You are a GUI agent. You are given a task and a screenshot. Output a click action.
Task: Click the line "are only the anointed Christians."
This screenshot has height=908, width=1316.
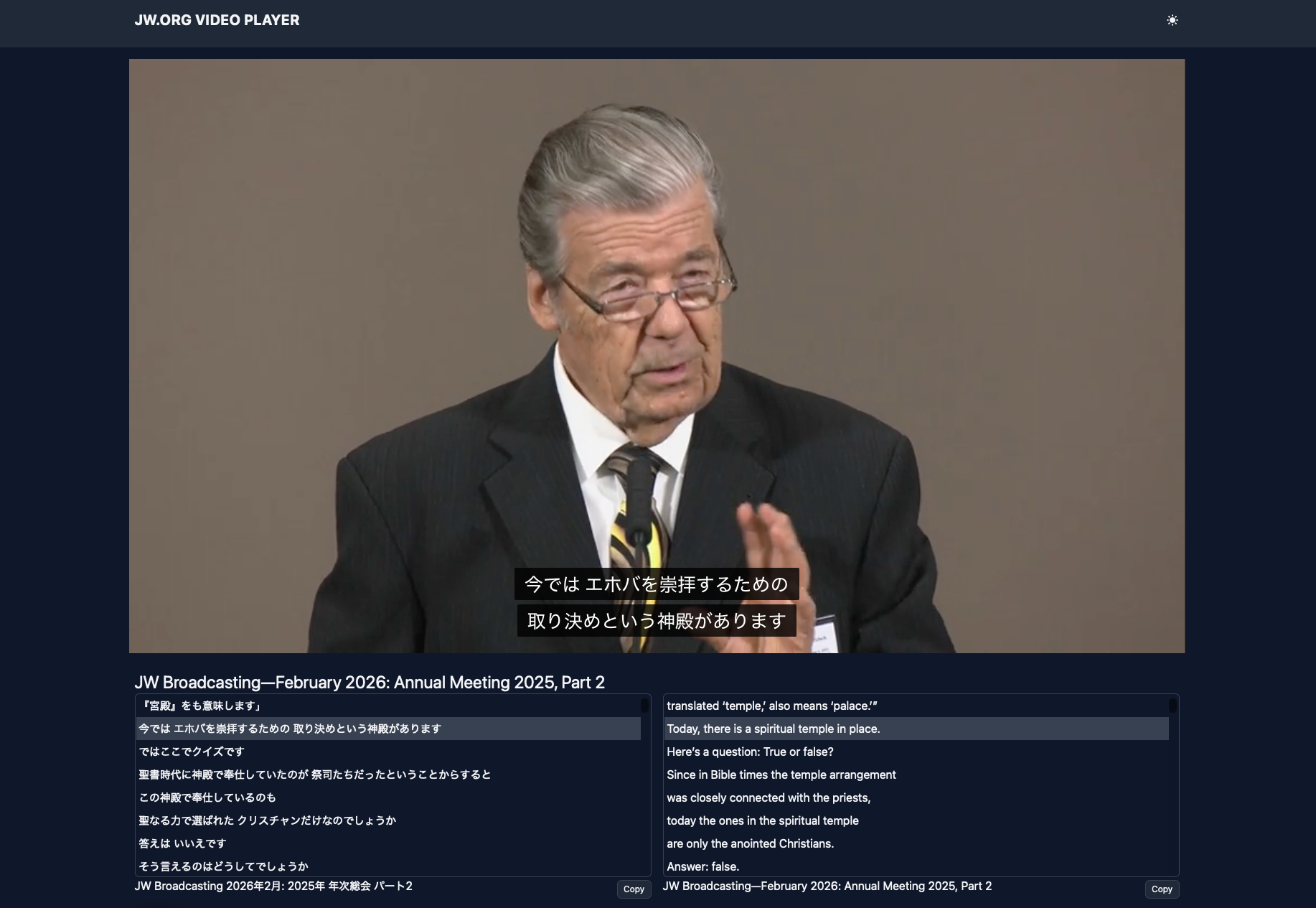coord(750,843)
